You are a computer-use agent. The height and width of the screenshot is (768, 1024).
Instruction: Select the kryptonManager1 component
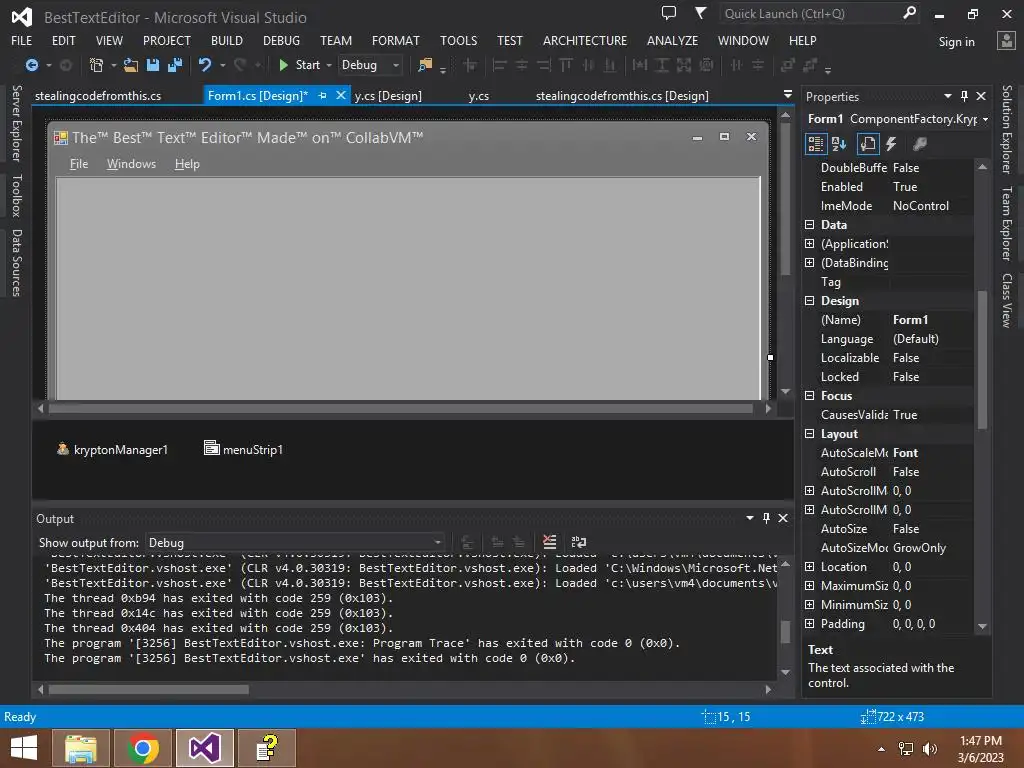[112, 449]
